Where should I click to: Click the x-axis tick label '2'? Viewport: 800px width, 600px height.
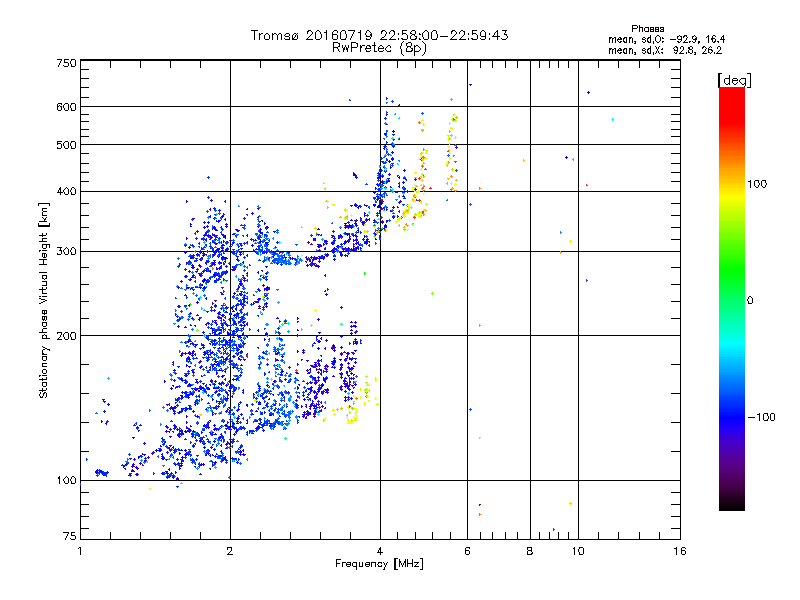(230, 551)
